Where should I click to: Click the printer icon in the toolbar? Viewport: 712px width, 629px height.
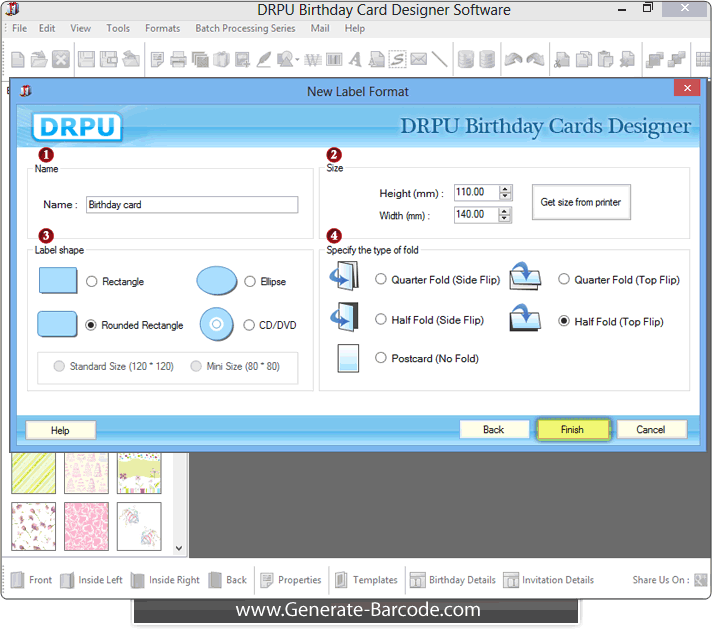[178, 60]
